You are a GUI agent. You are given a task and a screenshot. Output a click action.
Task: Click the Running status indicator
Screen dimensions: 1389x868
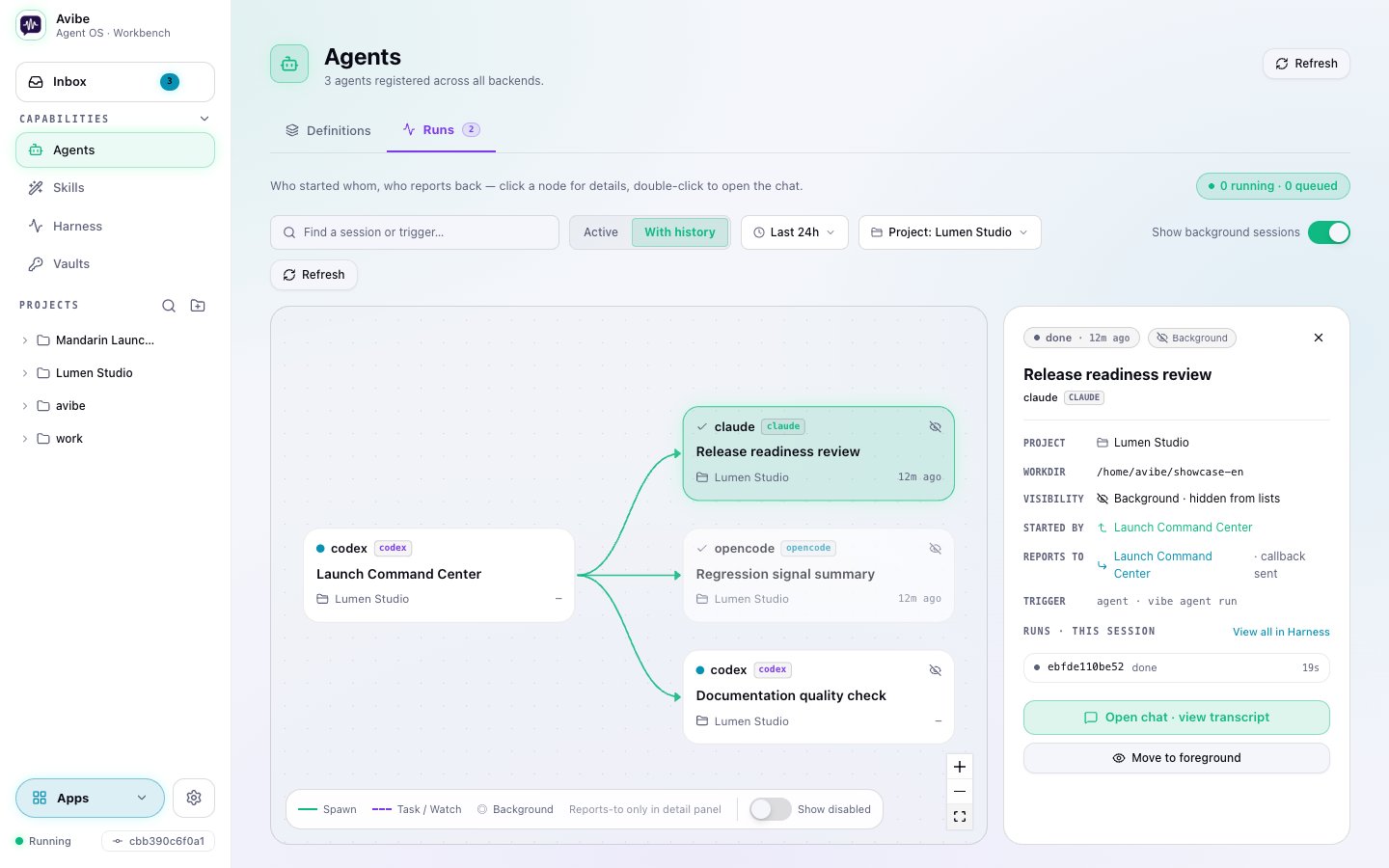[x=43, y=841]
